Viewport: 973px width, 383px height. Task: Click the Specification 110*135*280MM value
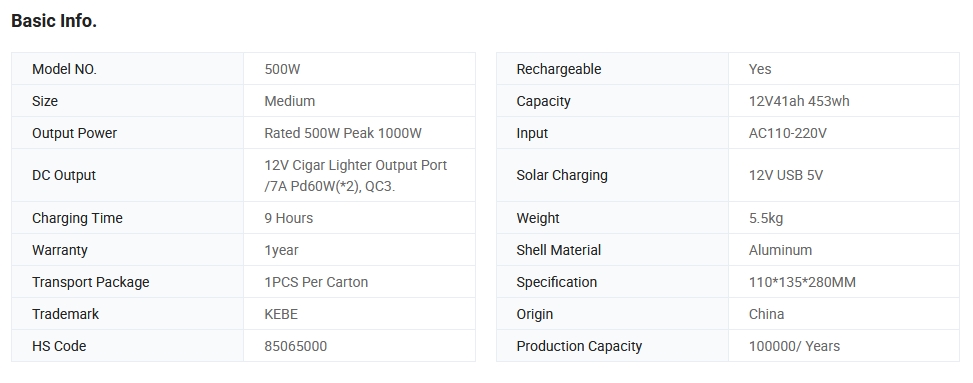[x=802, y=282]
